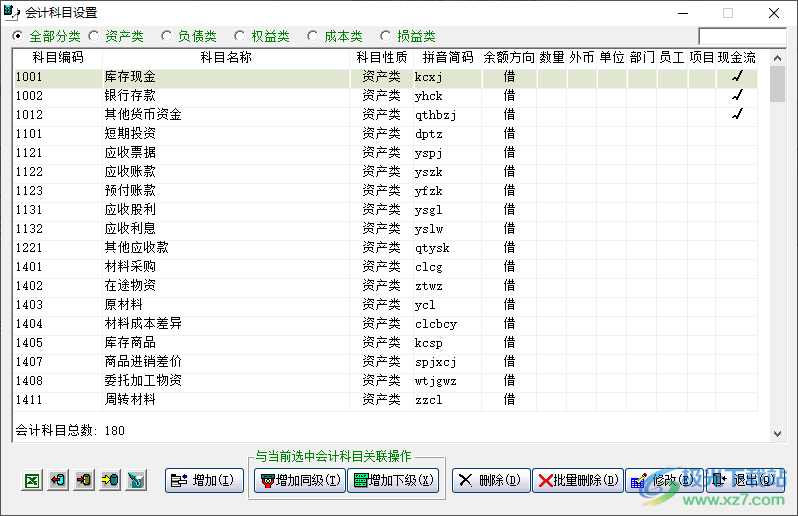Click the 数量 column header
Image resolution: width=798 pixels, height=516 pixels.
coord(552,58)
